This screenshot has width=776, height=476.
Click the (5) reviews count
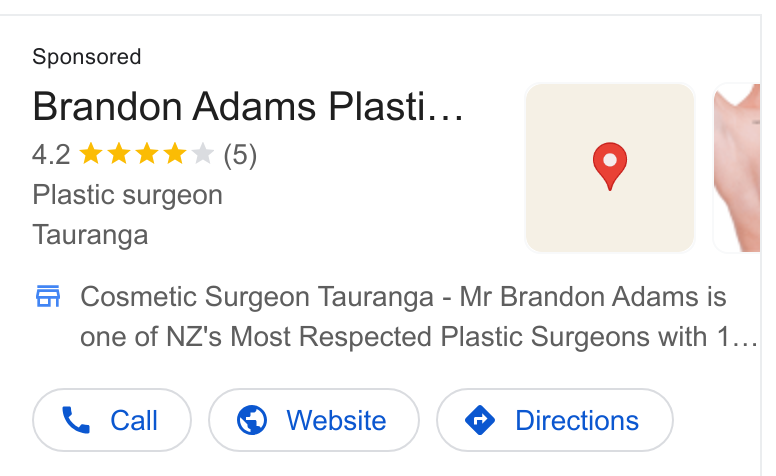pyautogui.click(x=240, y=155)
